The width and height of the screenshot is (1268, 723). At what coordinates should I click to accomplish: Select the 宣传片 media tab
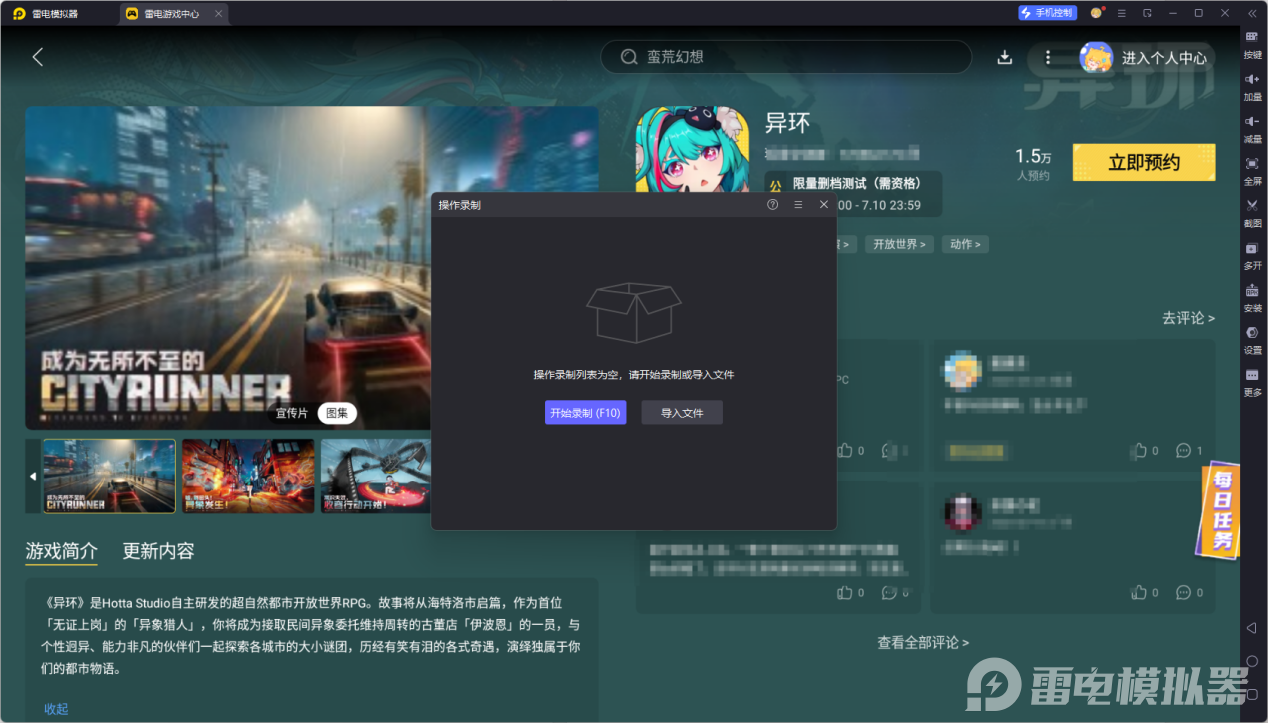coord(292,413)
